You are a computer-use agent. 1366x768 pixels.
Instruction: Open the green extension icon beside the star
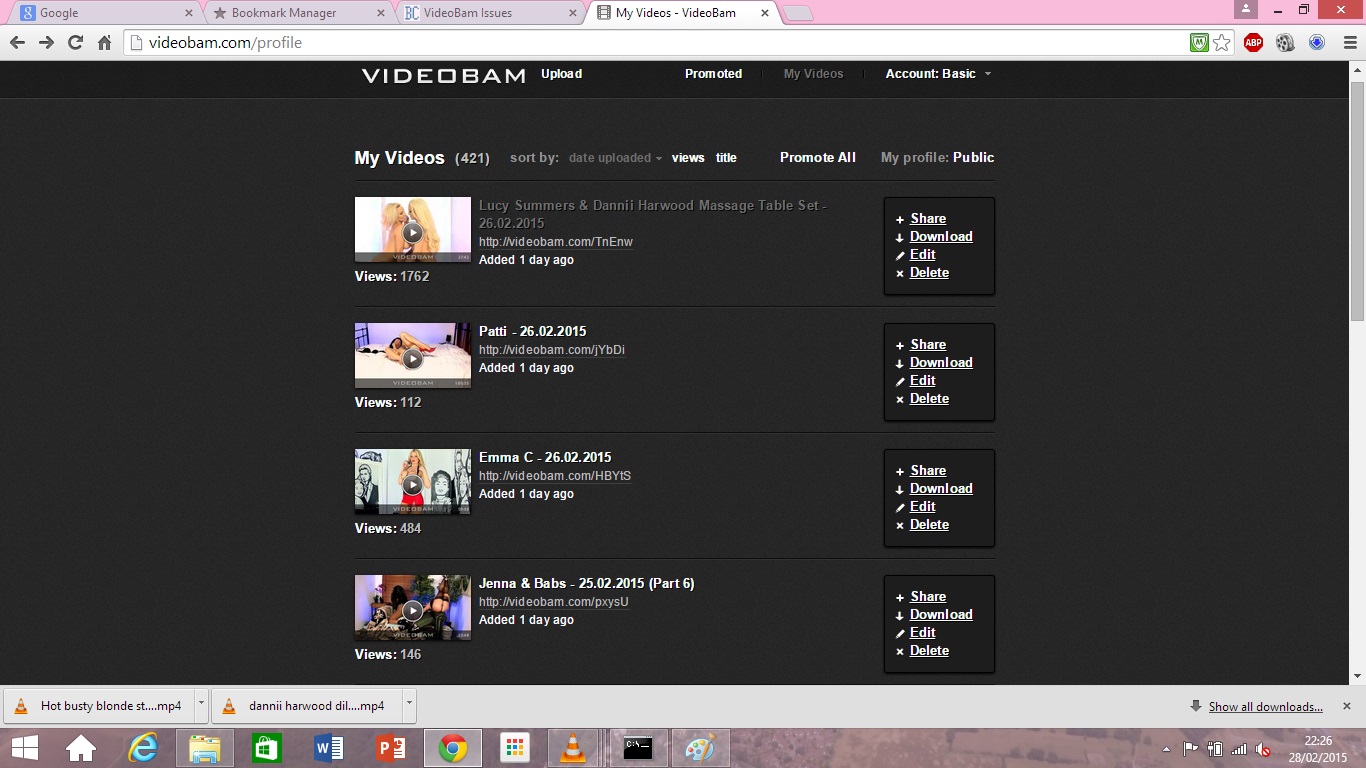1199,43
